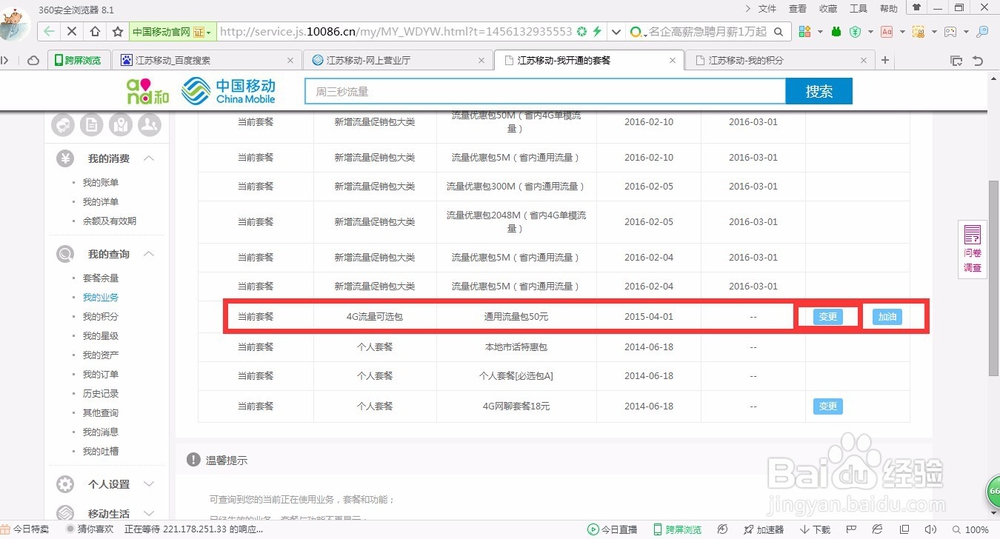Screen dimensions: 1000x539
Task: Open 下载 downloads in status bar
Action: [x=815, y=529]
